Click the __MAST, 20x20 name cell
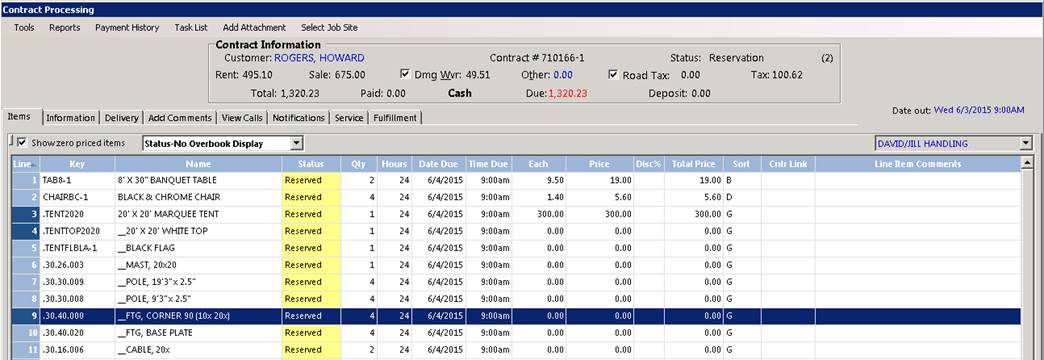The height and width of the screenshot is (360, 1044). click(198, 265)
